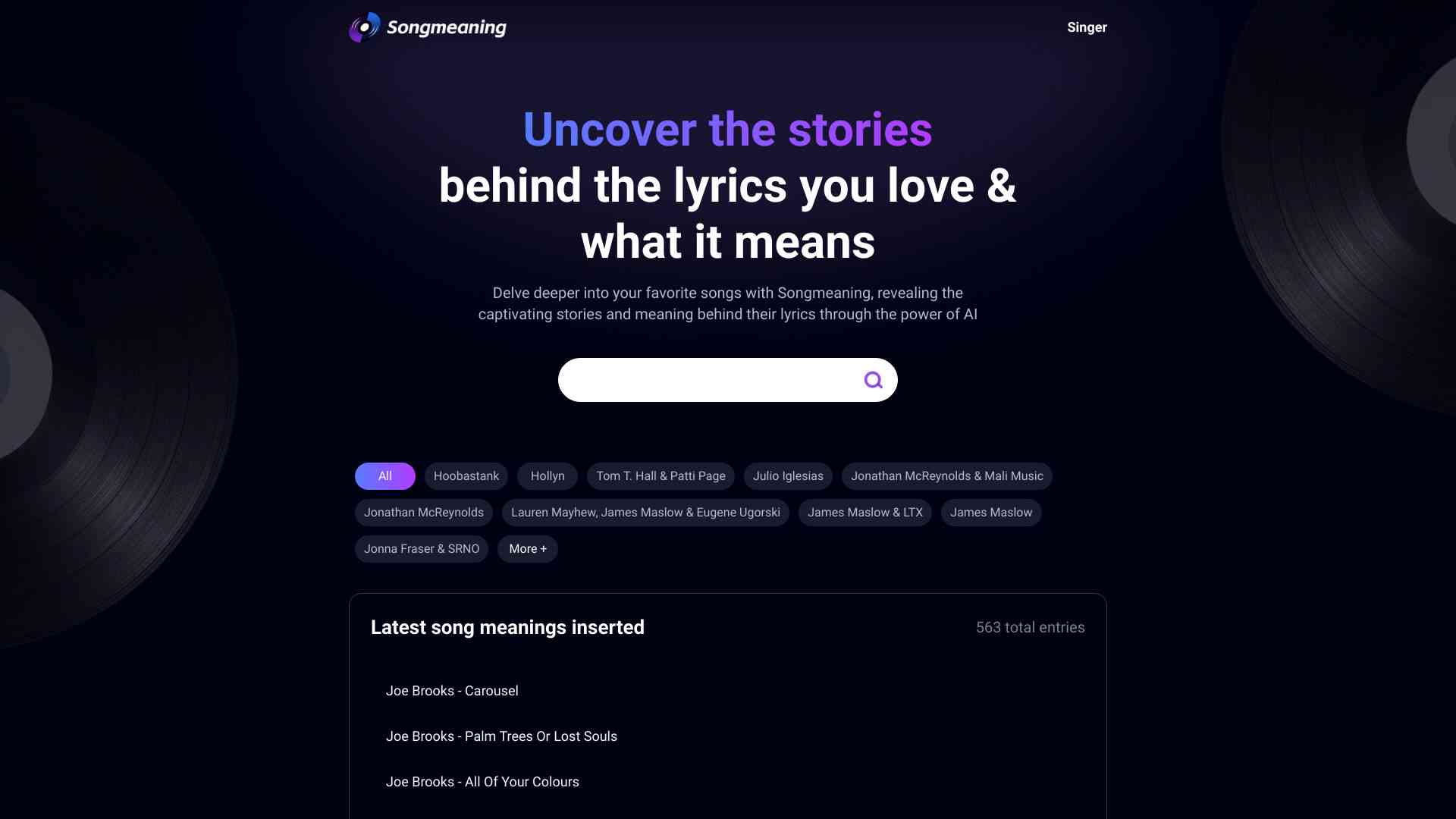Toggle the Hollyn filter tag
Image resolution: width=1456 pixels, height=819 pixels.
click(x=547, y=476)
